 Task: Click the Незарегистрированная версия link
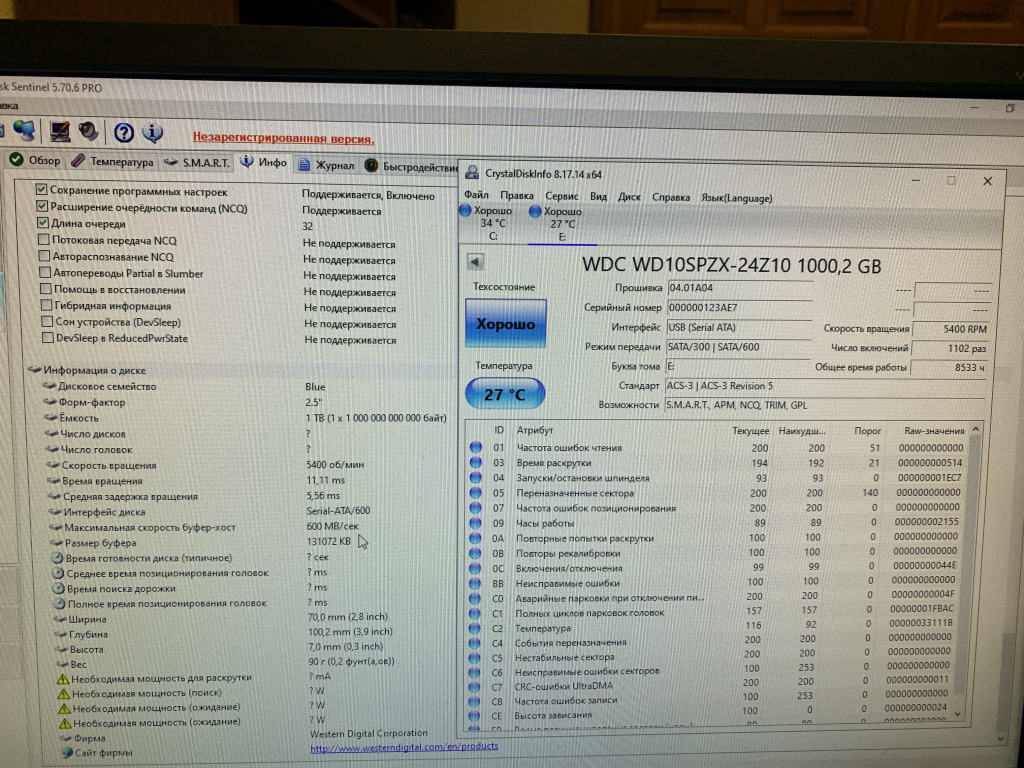click(283, 138)
